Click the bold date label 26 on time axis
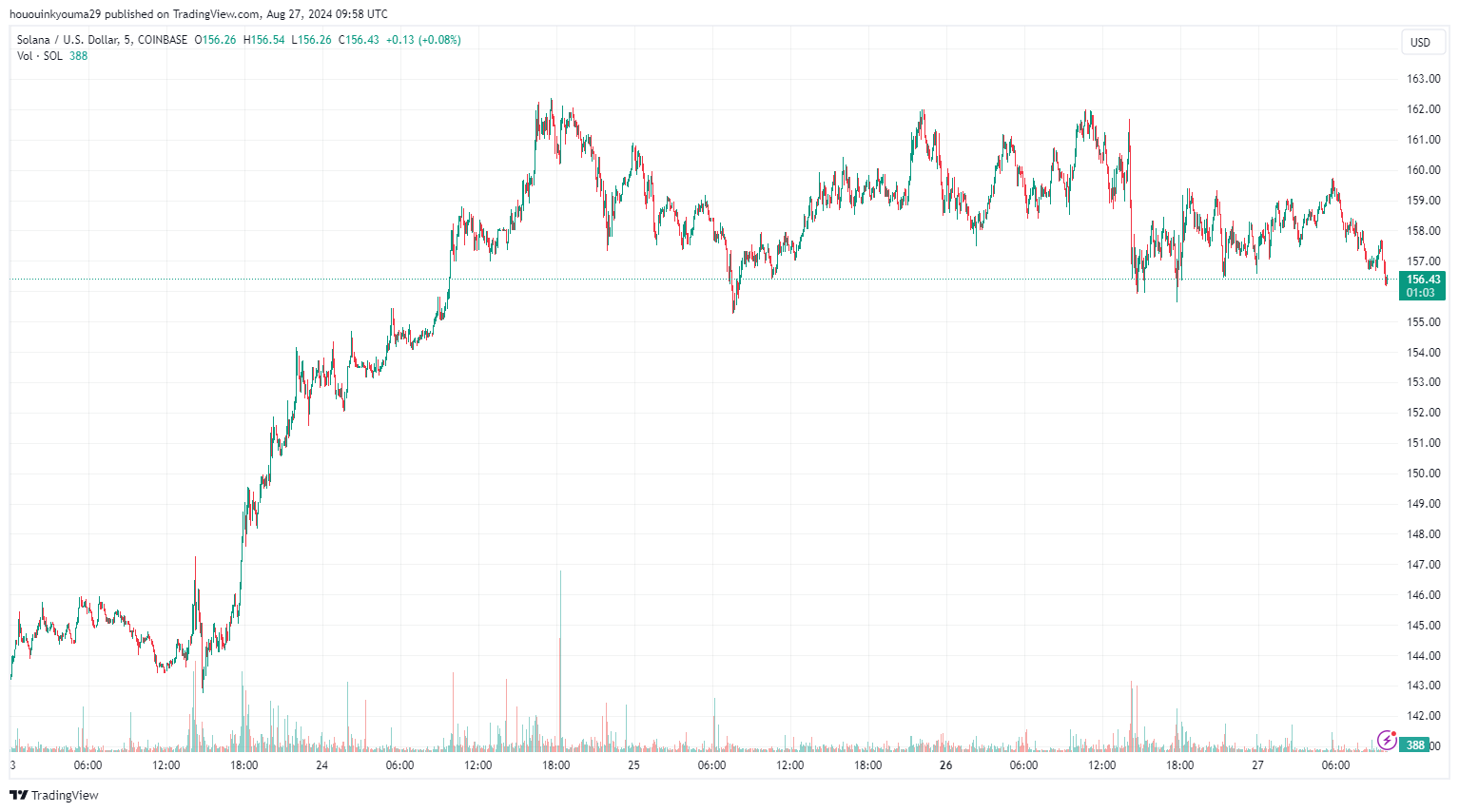The height and width of the screenshot is (812, 1459). [945, 765]
